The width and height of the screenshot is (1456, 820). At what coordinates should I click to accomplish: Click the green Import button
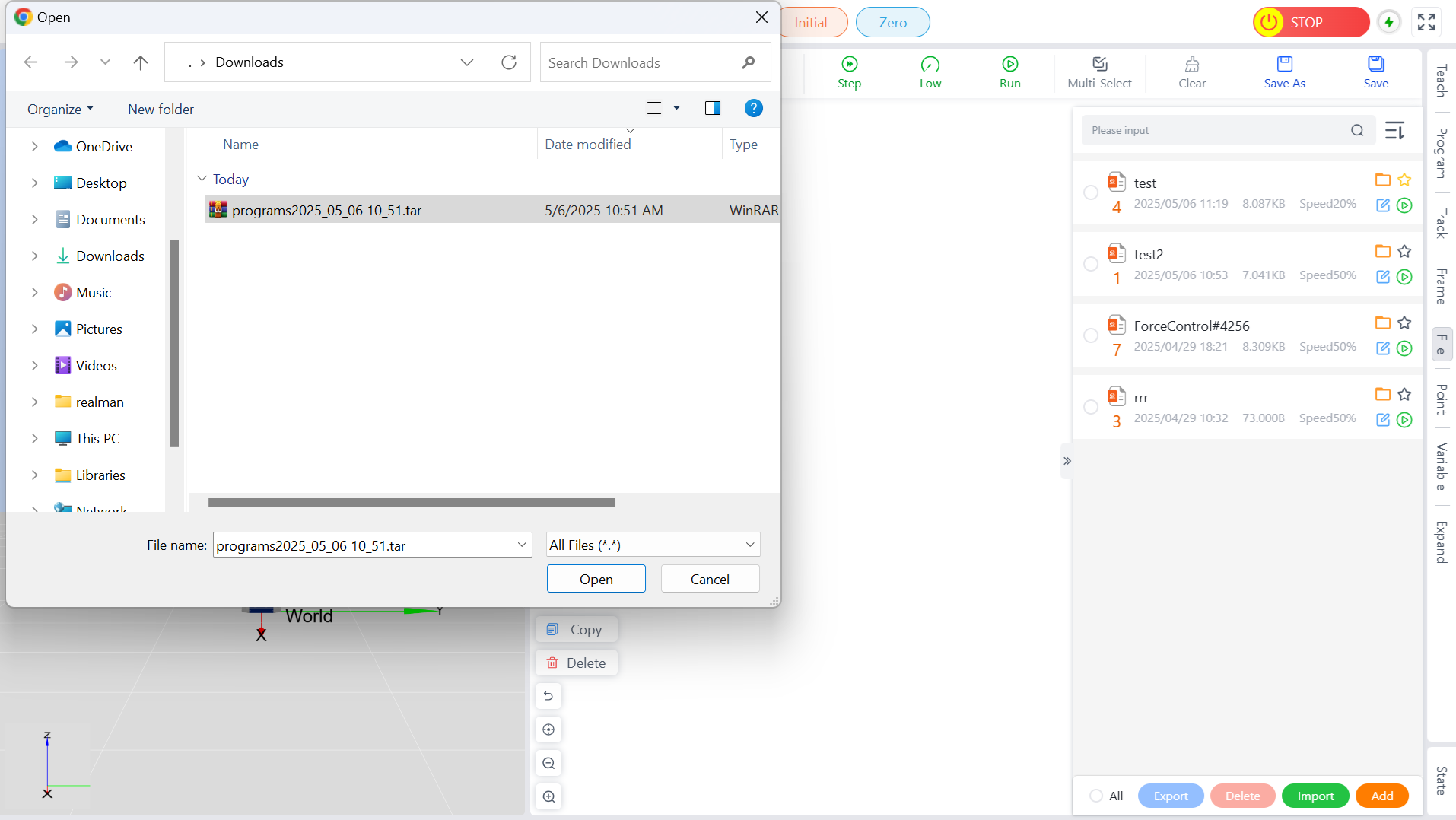pos(1315,796)
